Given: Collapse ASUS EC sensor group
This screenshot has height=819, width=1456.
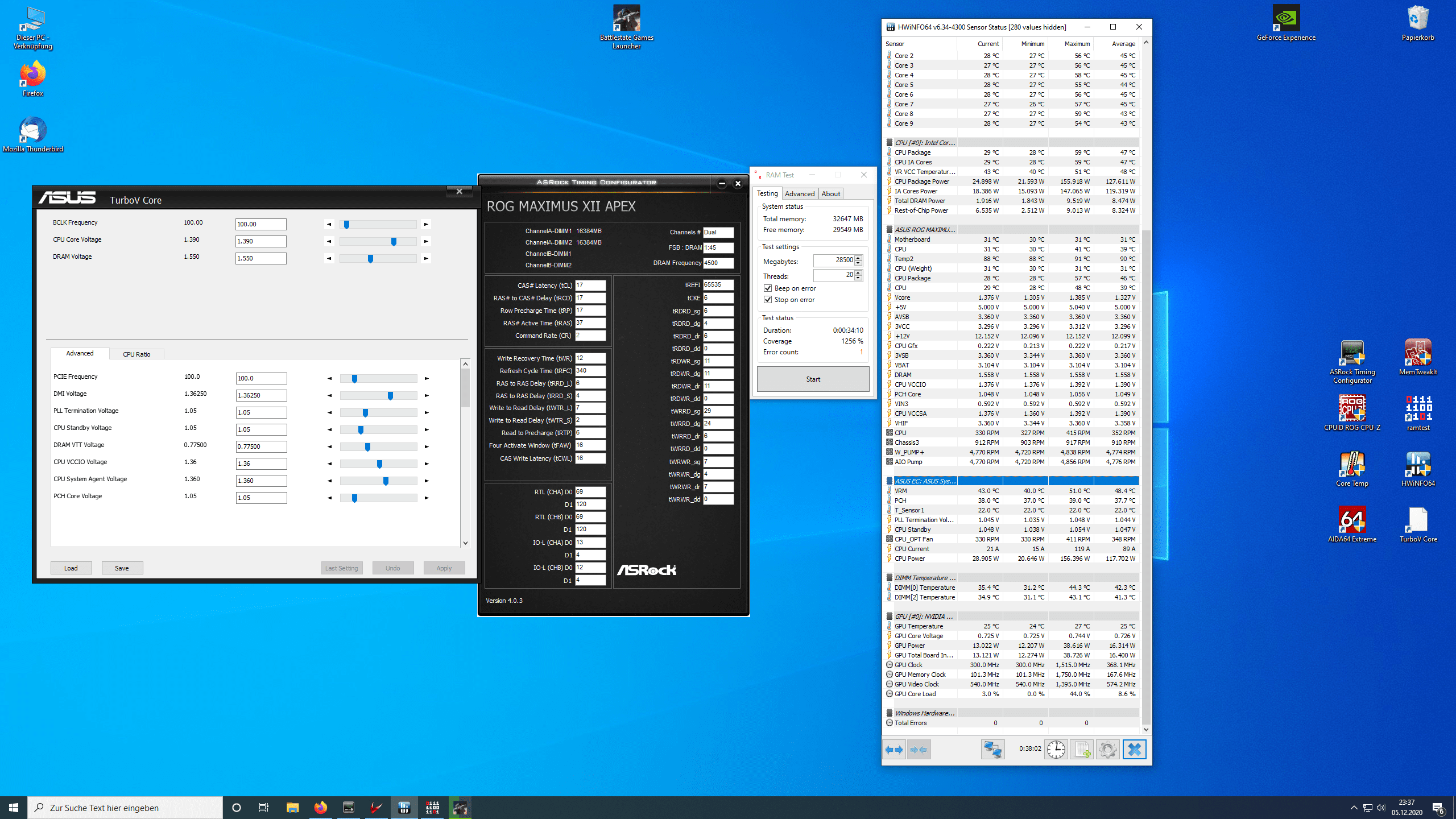Looking at the screenshot, I should 890,481.
